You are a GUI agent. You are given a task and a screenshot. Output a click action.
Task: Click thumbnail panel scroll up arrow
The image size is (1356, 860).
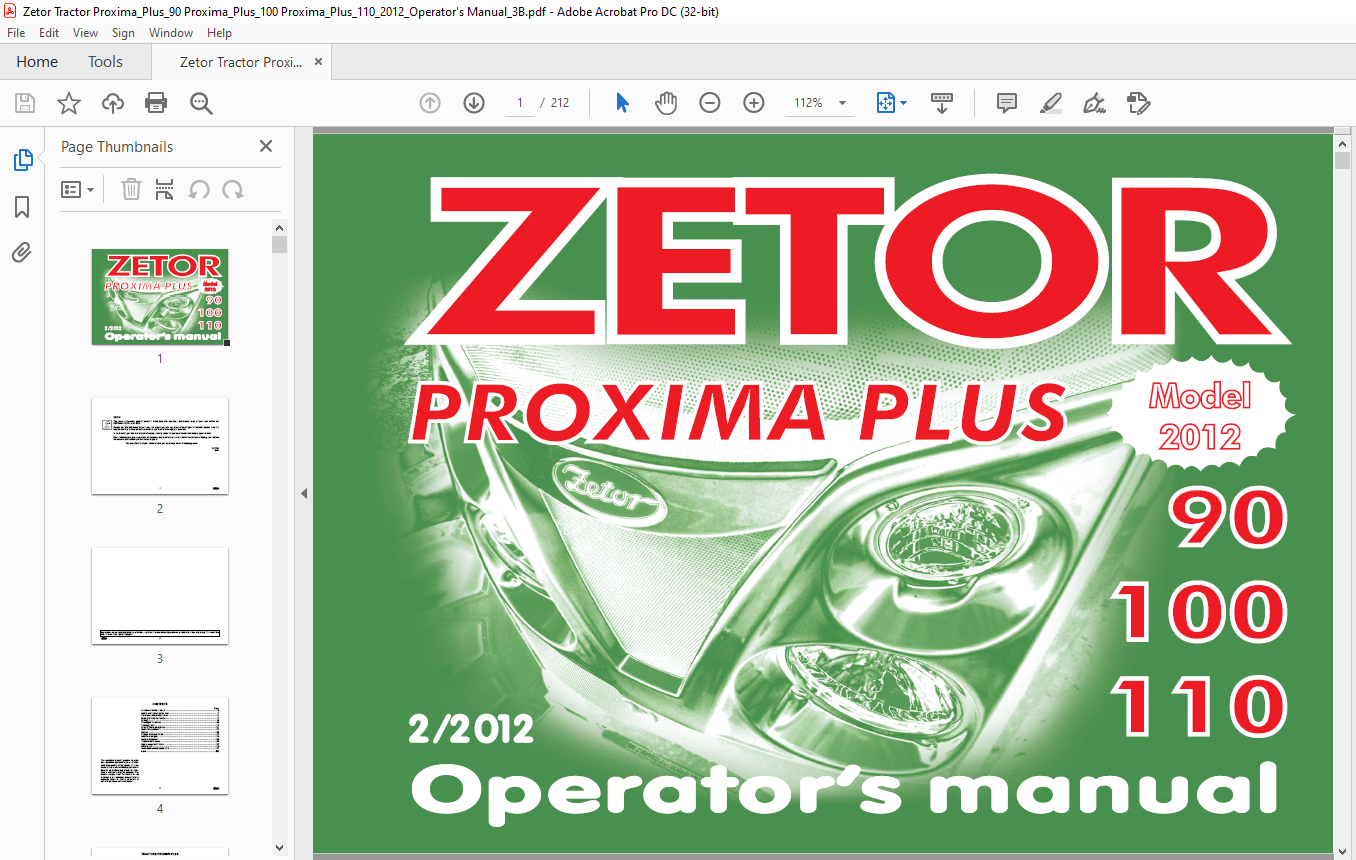[279, 228]
